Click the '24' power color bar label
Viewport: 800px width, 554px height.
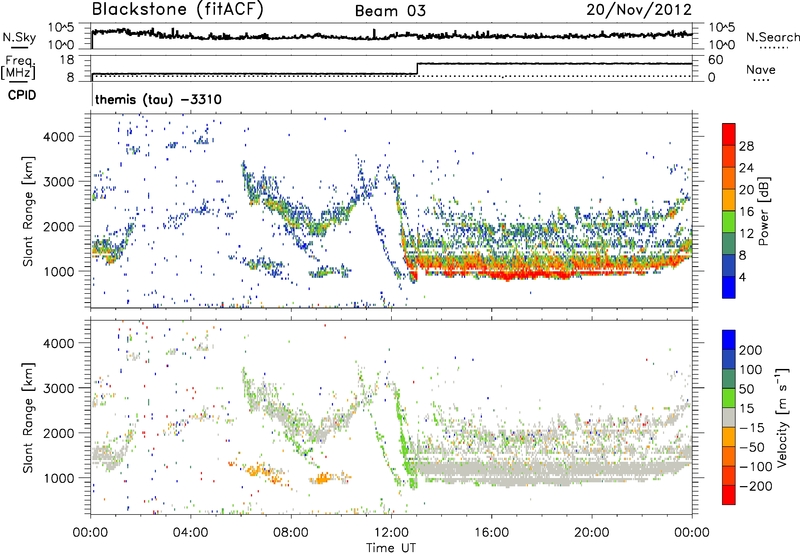[x=746, y=168]
